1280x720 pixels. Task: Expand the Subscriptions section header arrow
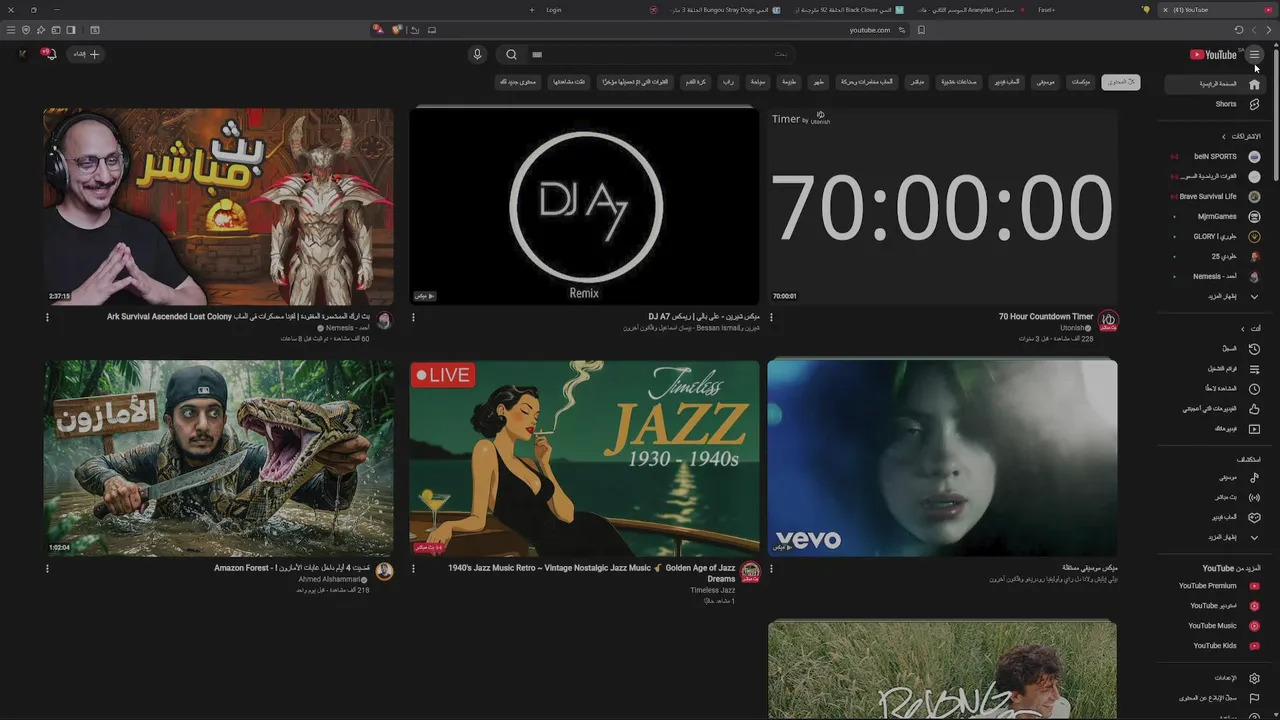point(1223,136)
